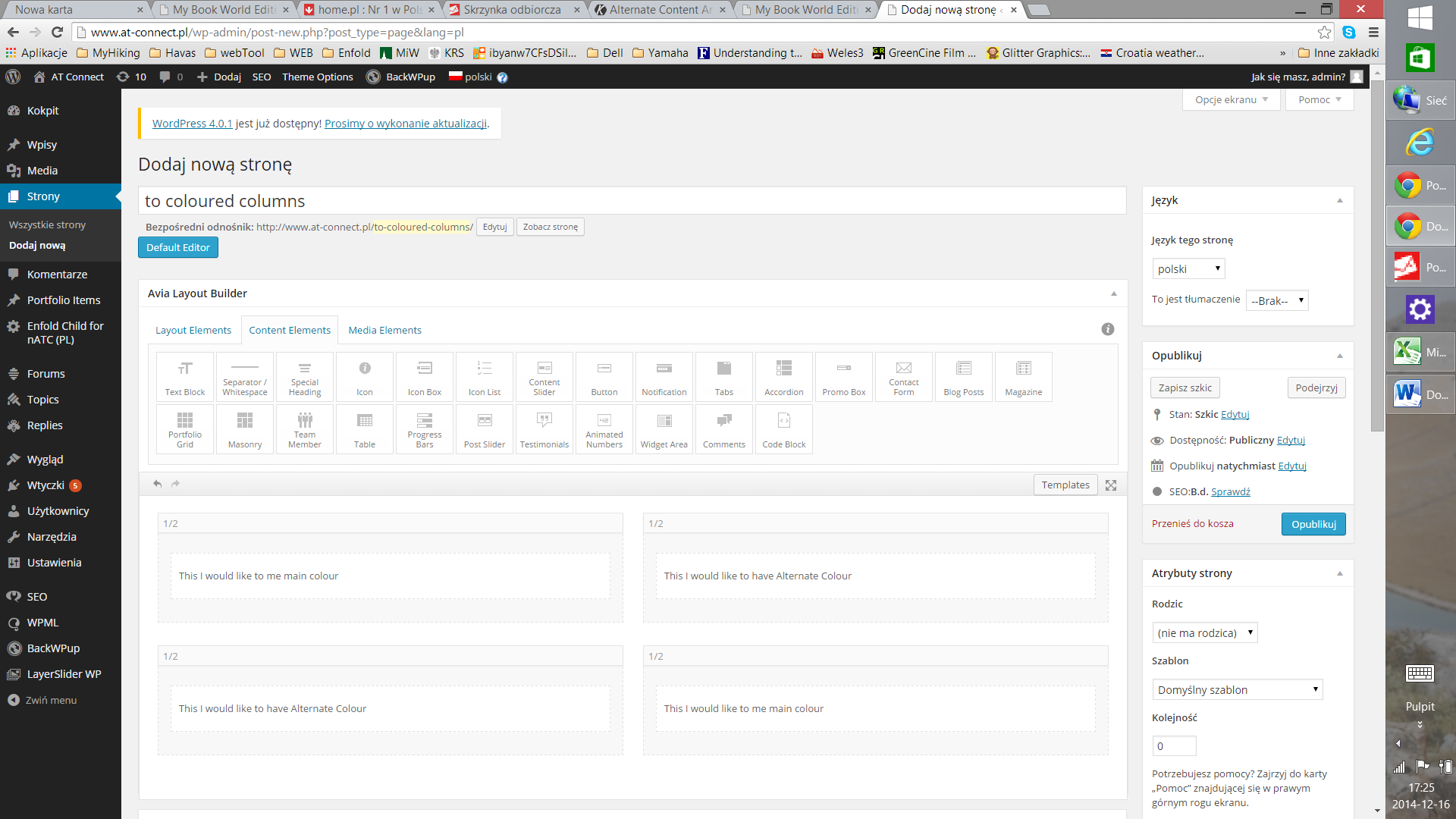Add an Icon Box element
The height and width of the screenshot is (819, 1456).
(x=425, y=377)
